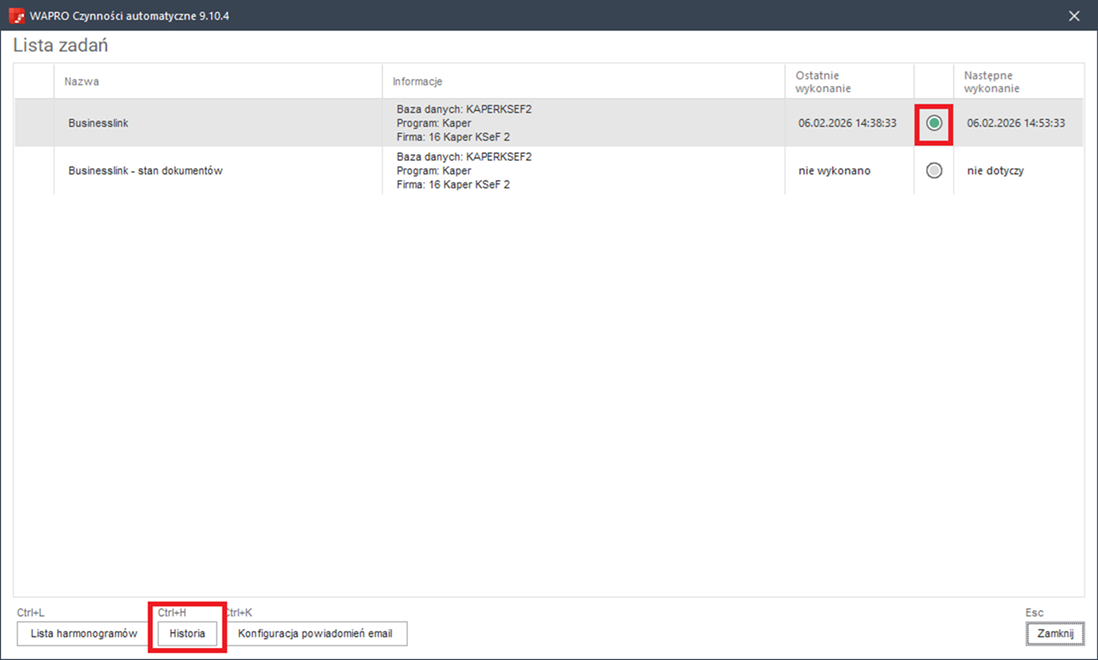Click the WAPRO application icon in title bar
This screenshot has height=660, width=1098.
click(16, 16)
